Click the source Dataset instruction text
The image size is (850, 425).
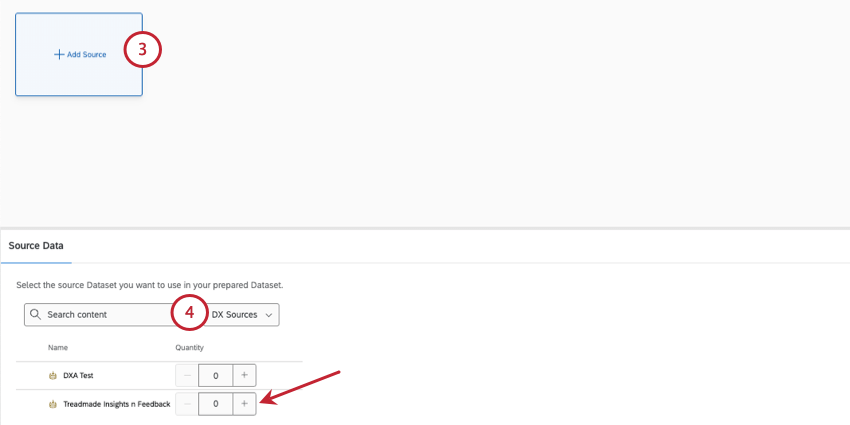tap(150, 285)
